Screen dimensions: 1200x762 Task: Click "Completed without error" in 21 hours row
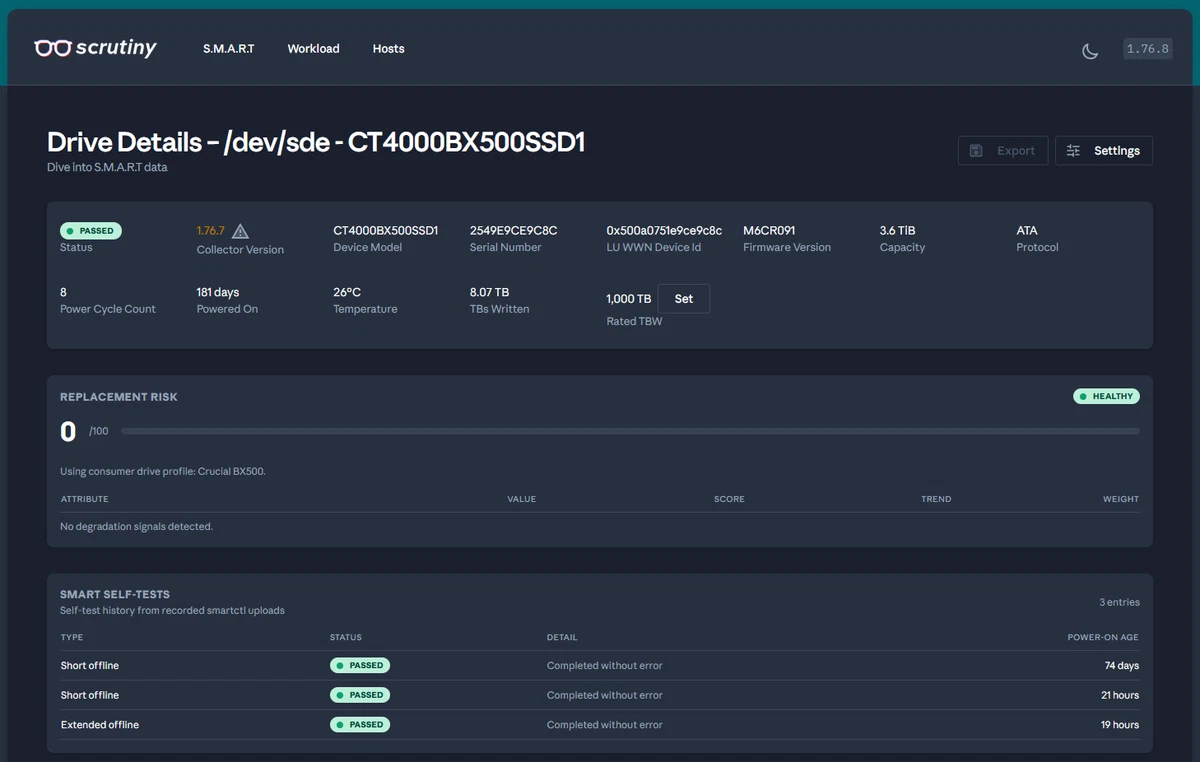point(605,695)
